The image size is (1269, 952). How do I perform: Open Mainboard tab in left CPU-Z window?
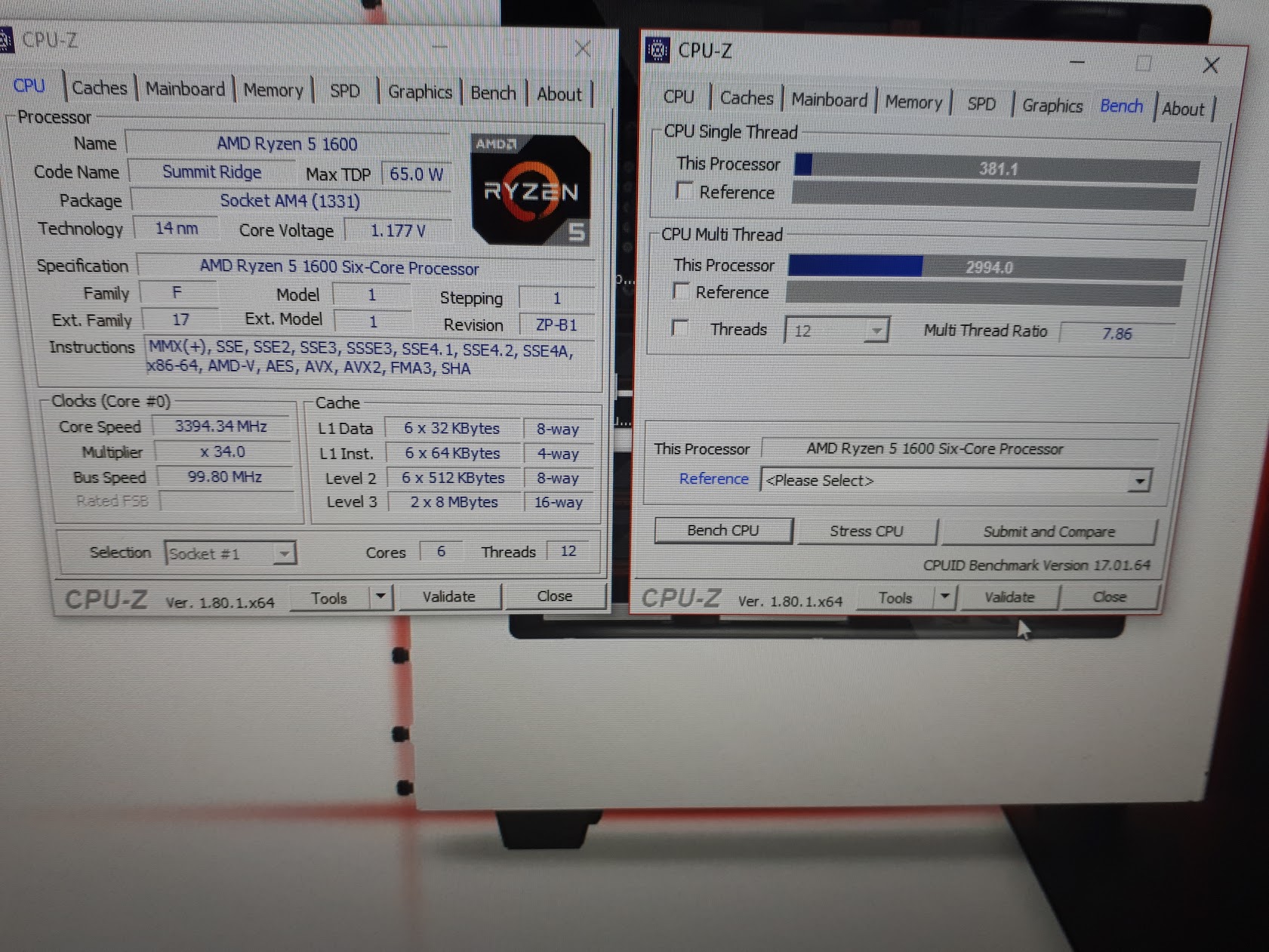point(185,89)
